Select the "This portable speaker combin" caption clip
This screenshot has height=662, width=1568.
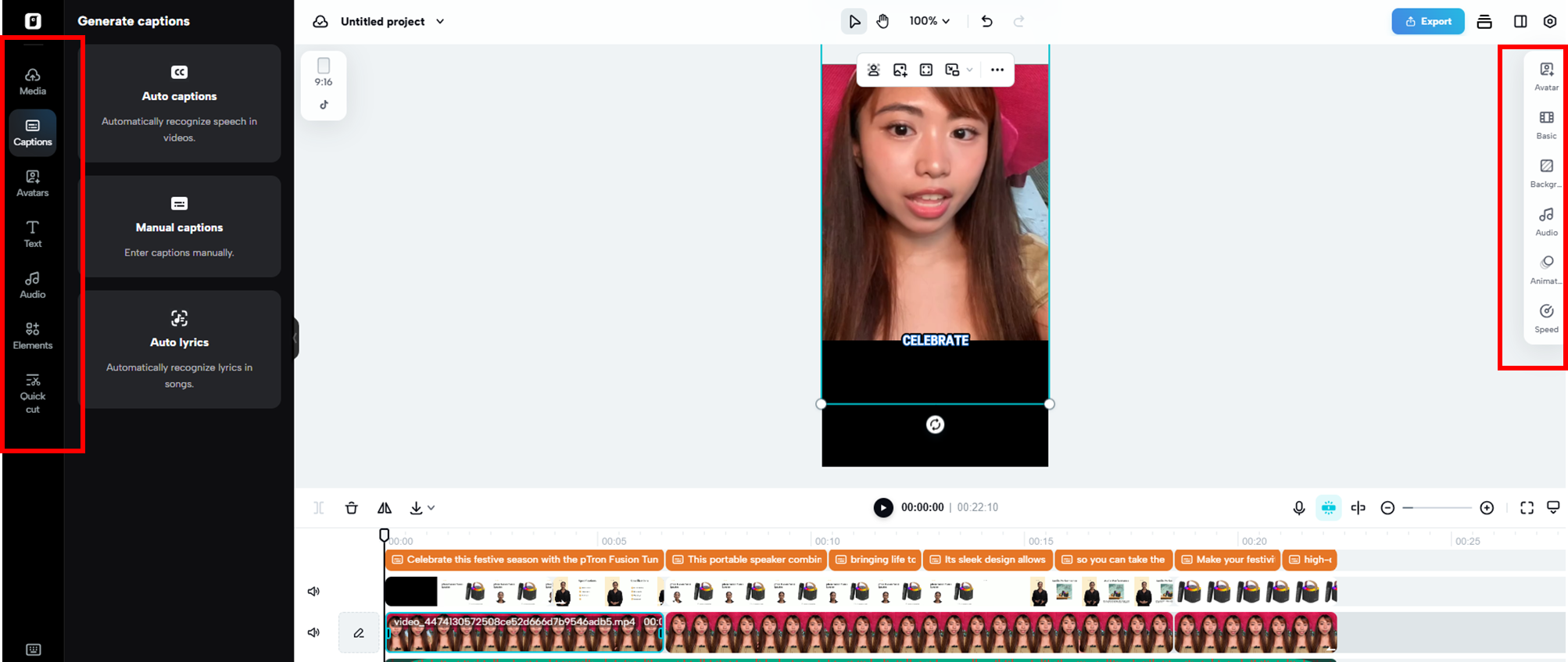[x=746, y=560]
